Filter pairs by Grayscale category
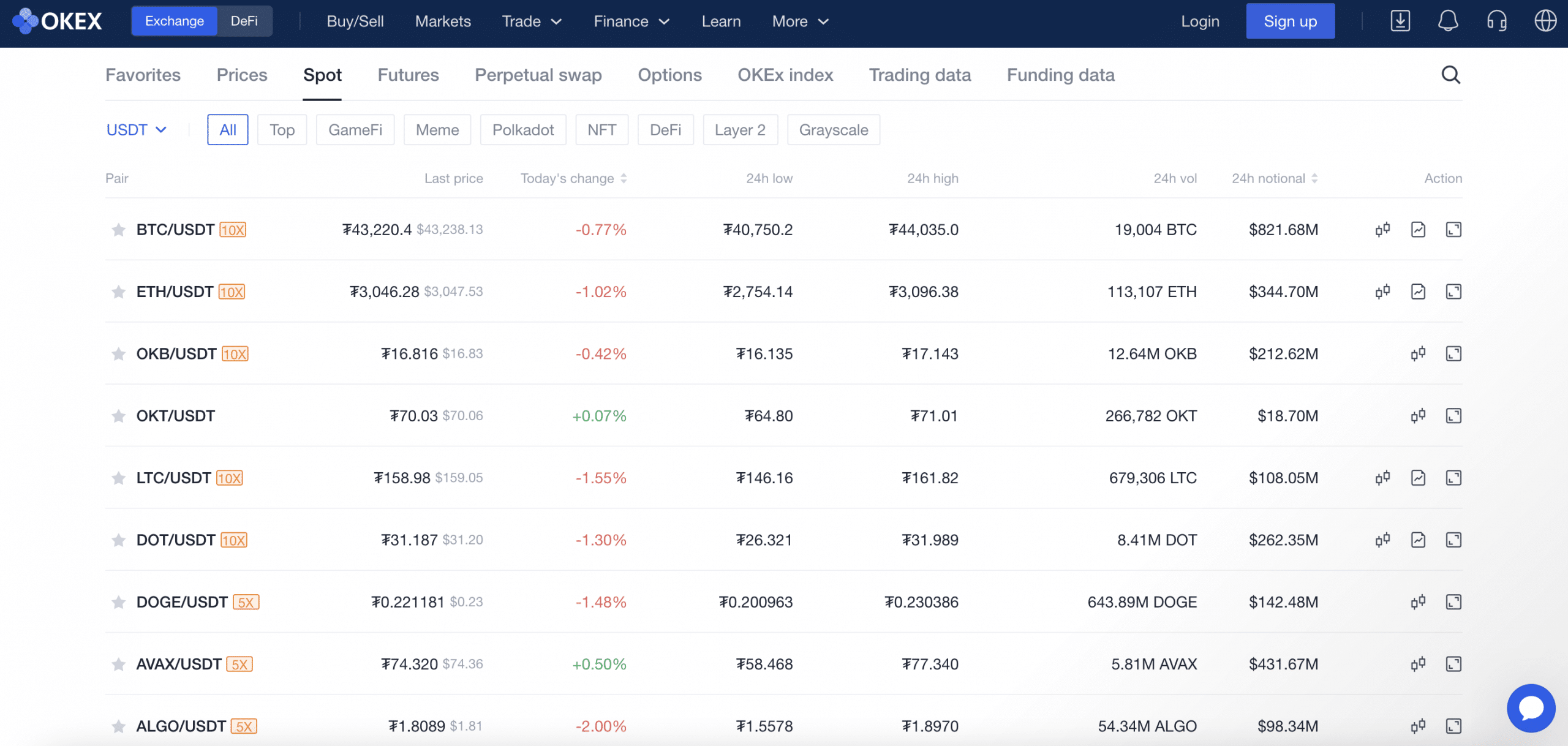Screen dimensions: 1568x746 [834, 130]
